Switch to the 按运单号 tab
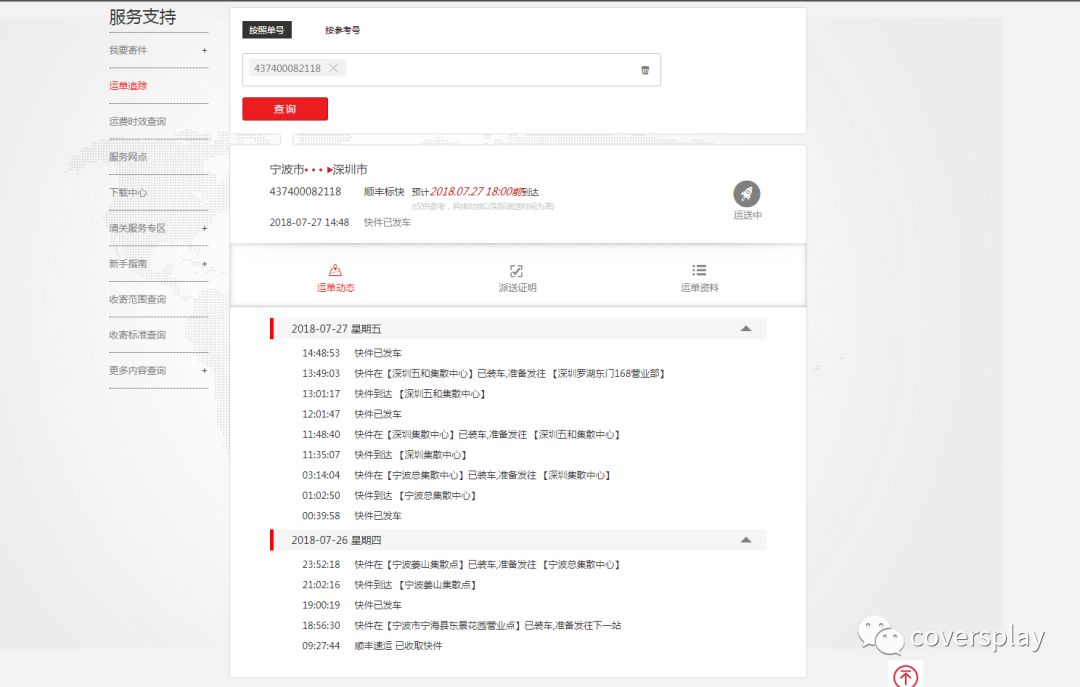This screenshot has height=687, width=1080. coord(266,30)
